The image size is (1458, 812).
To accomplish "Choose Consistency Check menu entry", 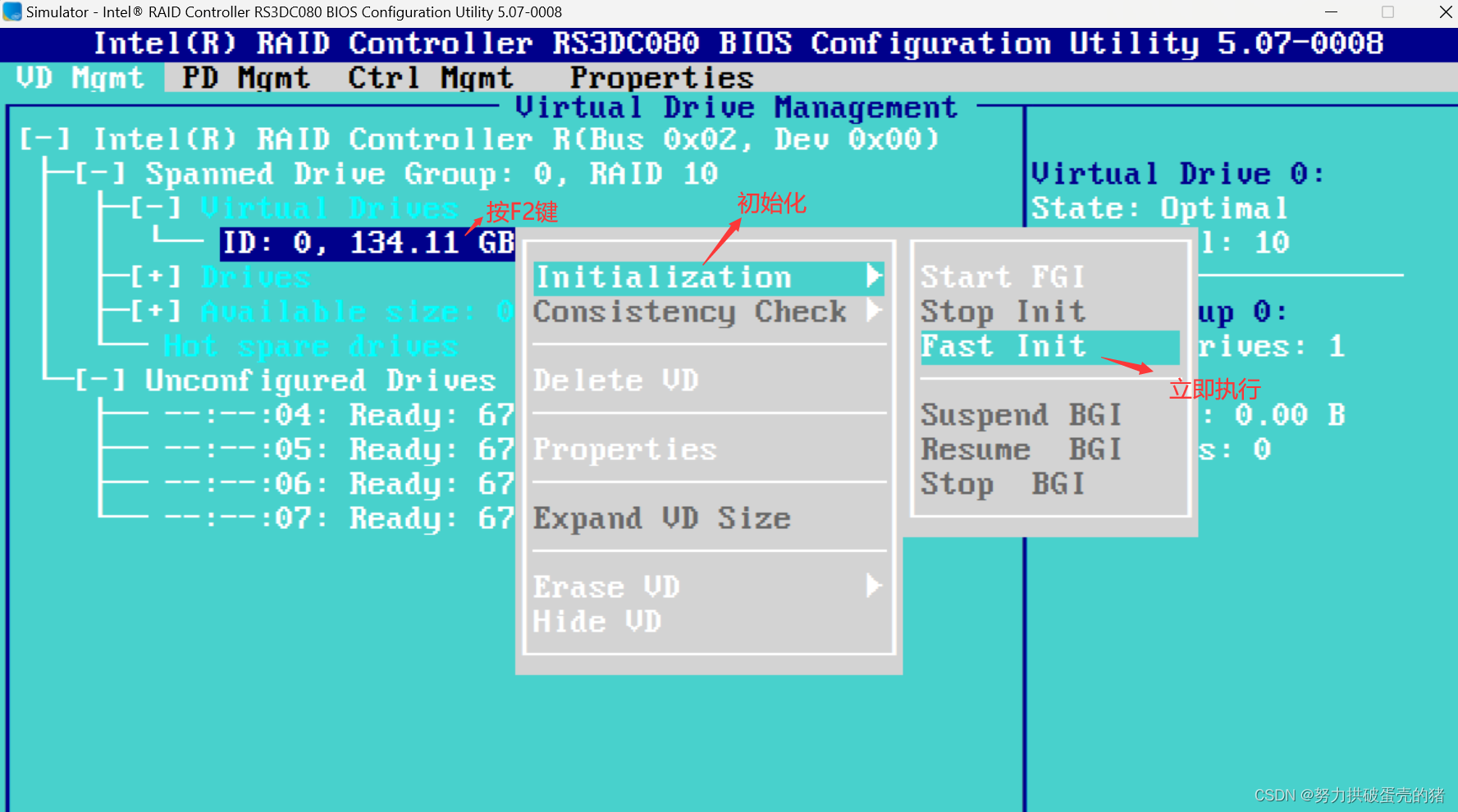I will 689,312.
